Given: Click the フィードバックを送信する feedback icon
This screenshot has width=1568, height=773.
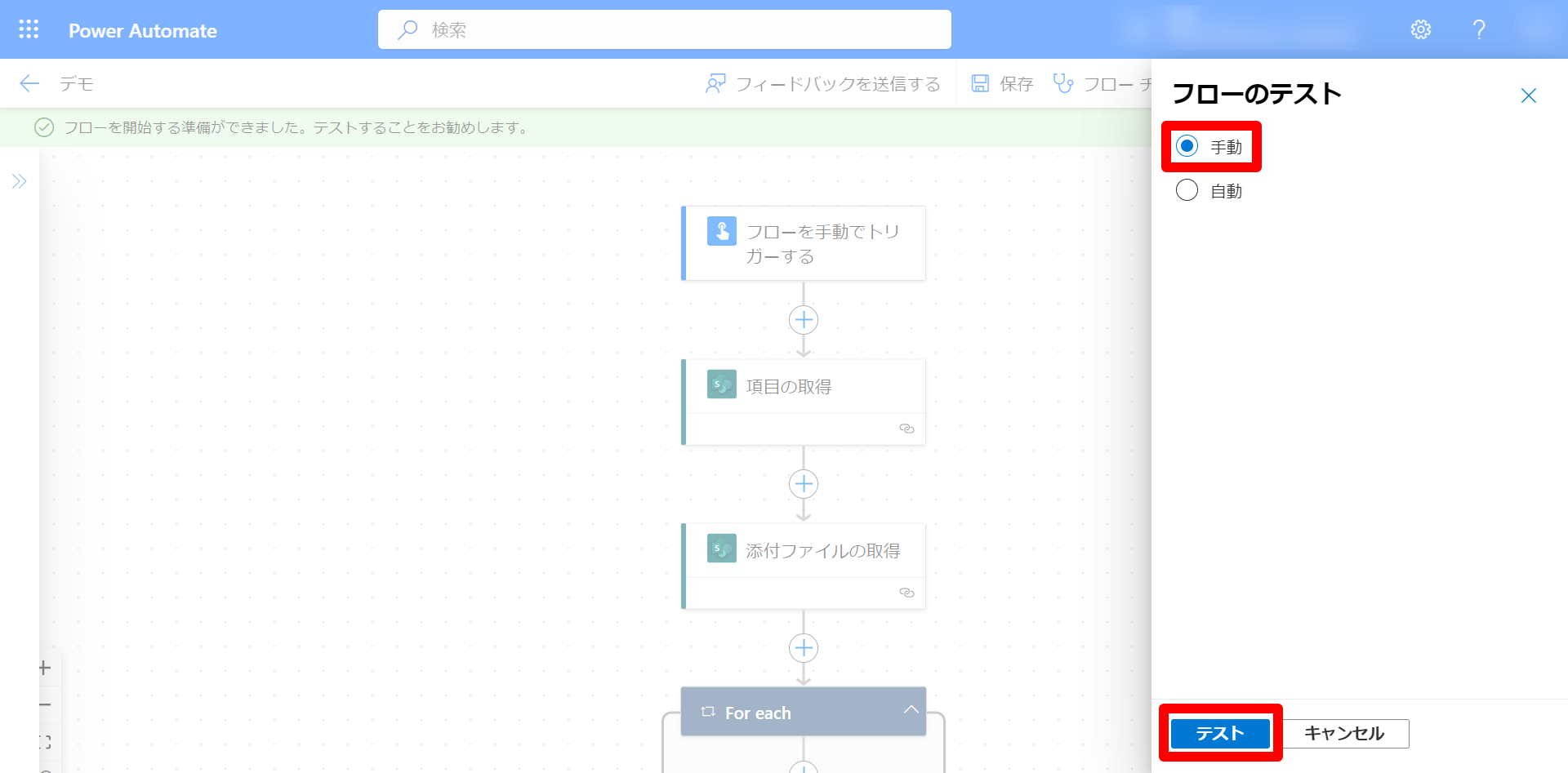Looking at the screenshot, I should pos(715,83).
